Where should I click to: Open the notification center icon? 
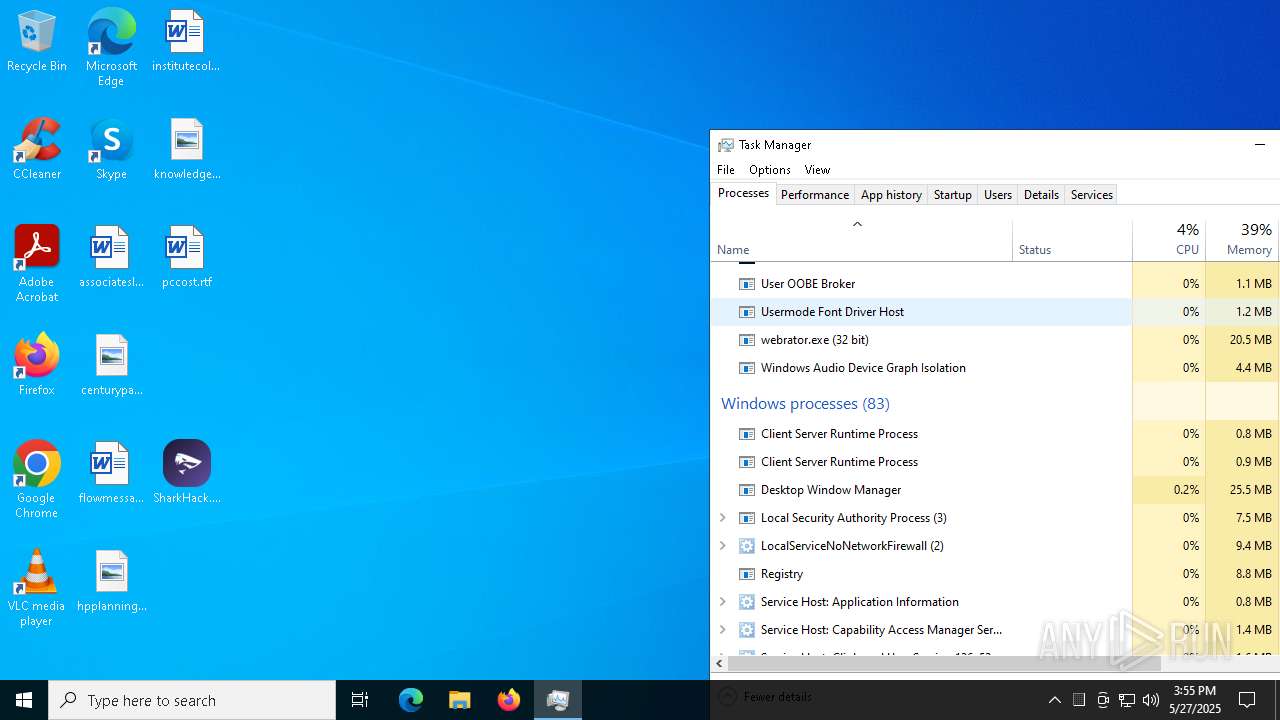pos(1248,700)
